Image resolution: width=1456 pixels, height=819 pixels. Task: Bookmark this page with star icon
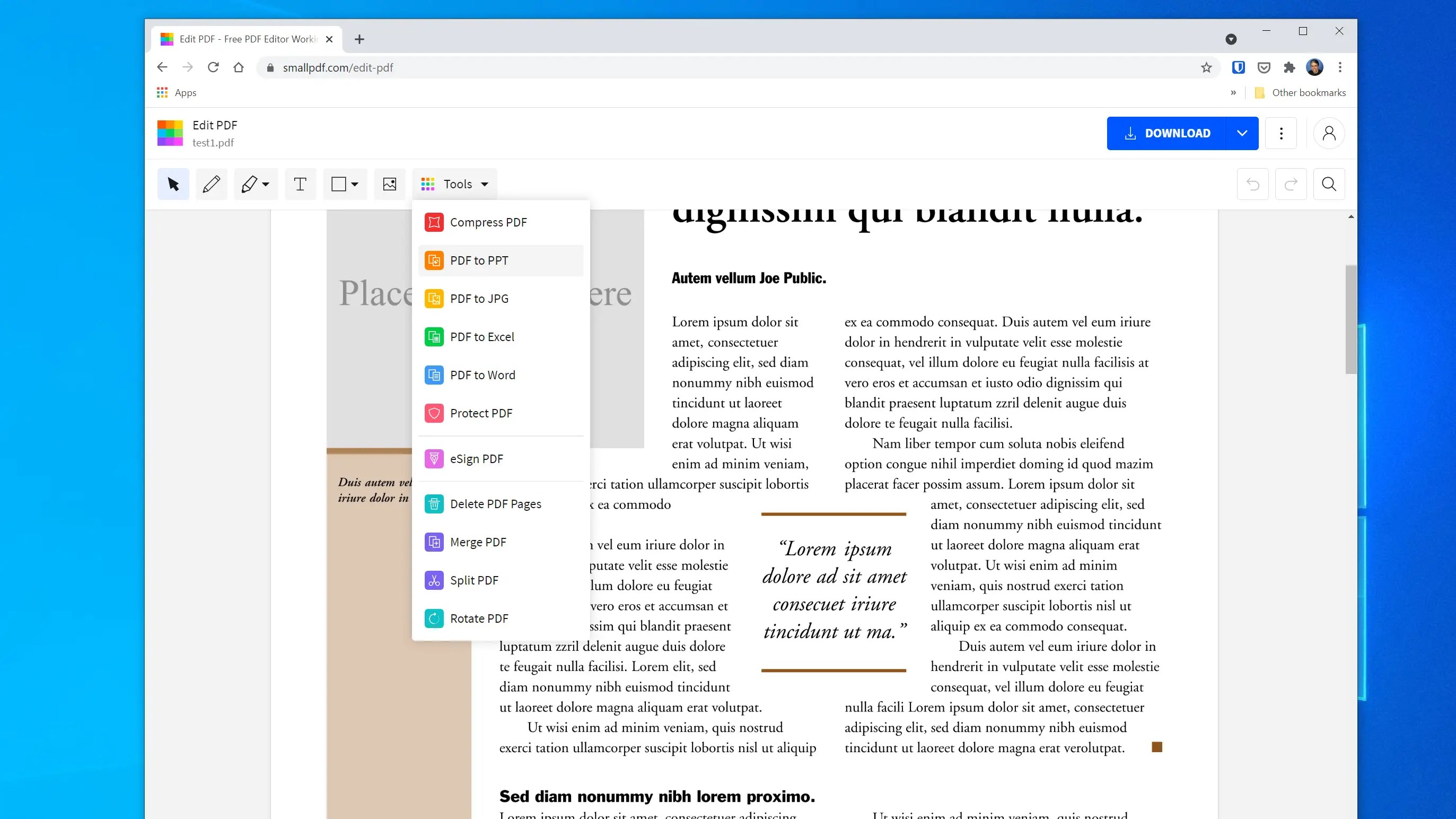[1206, 68]
